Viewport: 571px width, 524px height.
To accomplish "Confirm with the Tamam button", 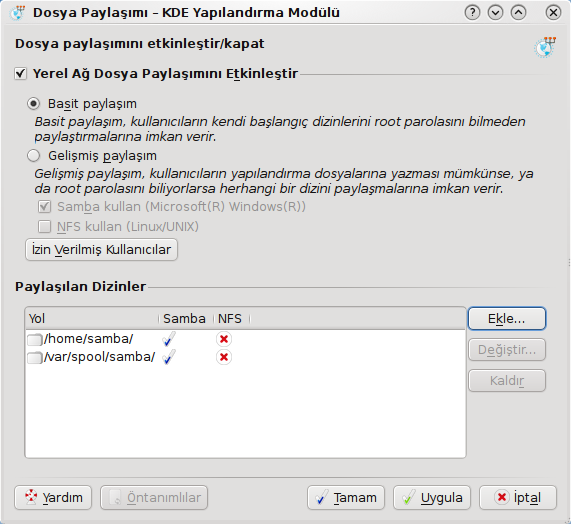I will (x=346, y=497).
